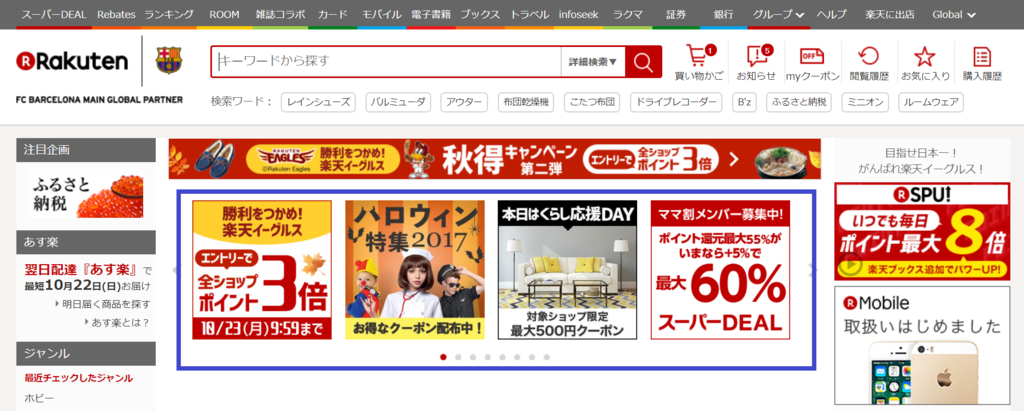The width and height of the screenshot is (1024, 411).
Task: Open notifications (お知らせ) icon
Action: pyautogui.click(x=757, y=63)
